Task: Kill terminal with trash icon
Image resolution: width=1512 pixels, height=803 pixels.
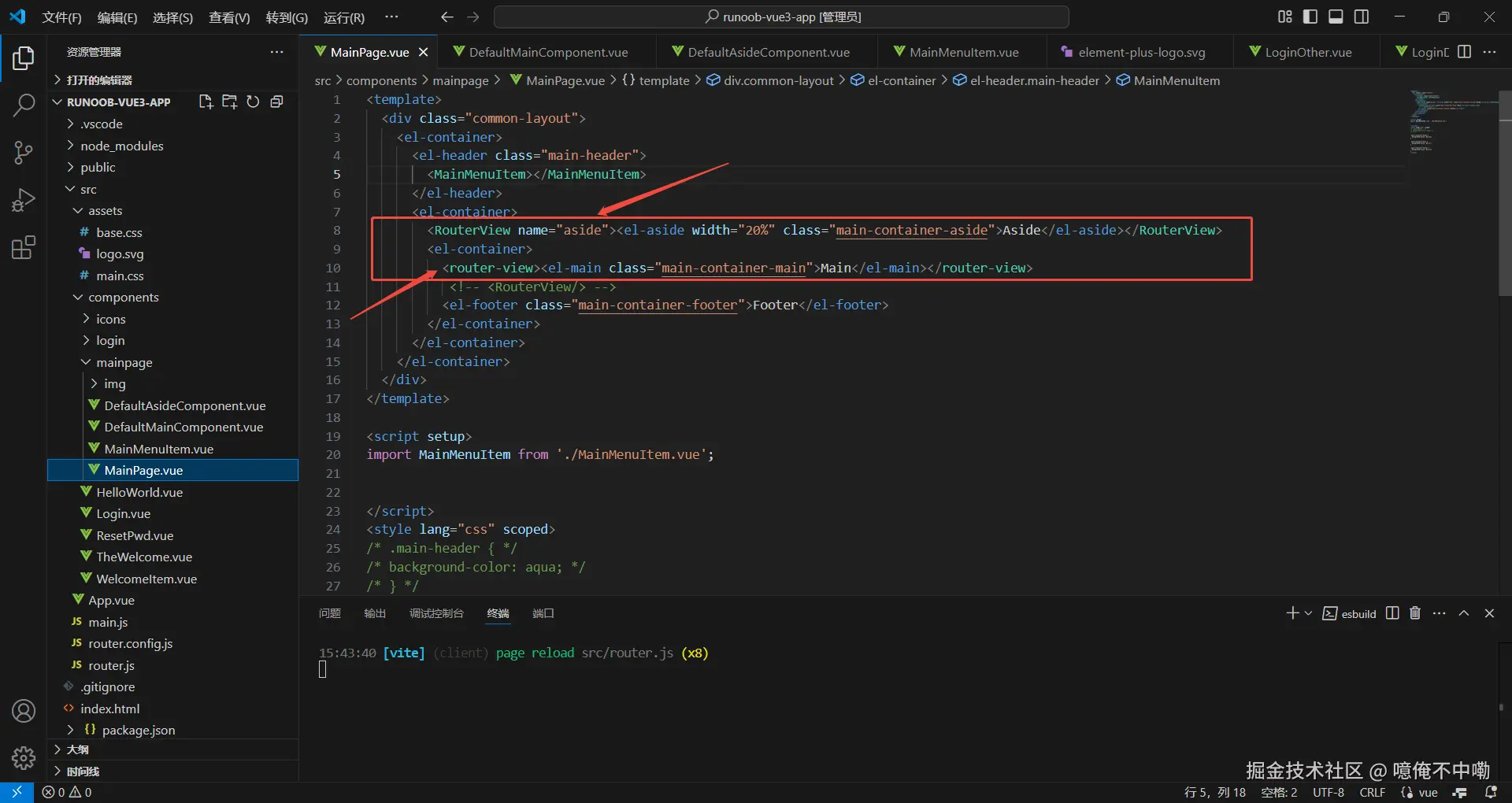Action: tap(1415, 613)
